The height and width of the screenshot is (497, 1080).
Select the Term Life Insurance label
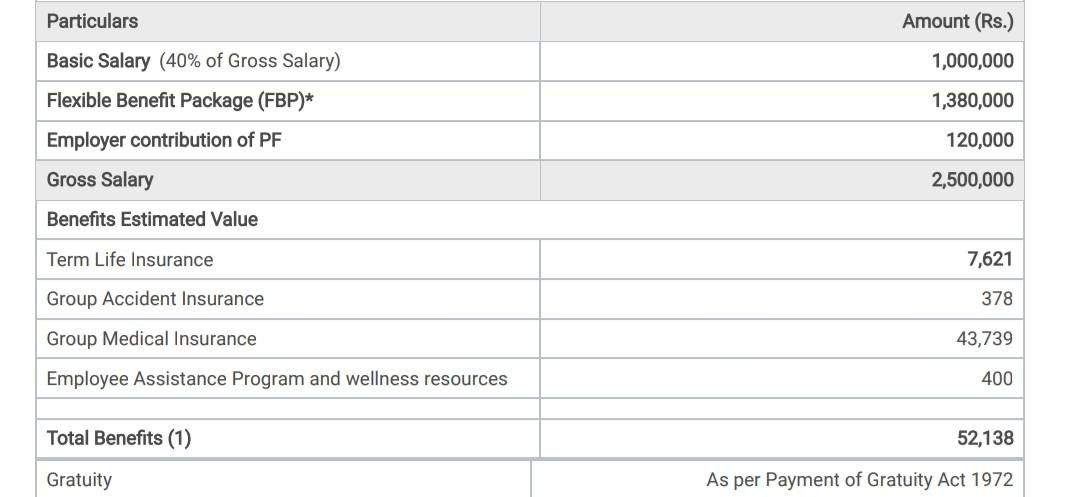coord(130,259)
